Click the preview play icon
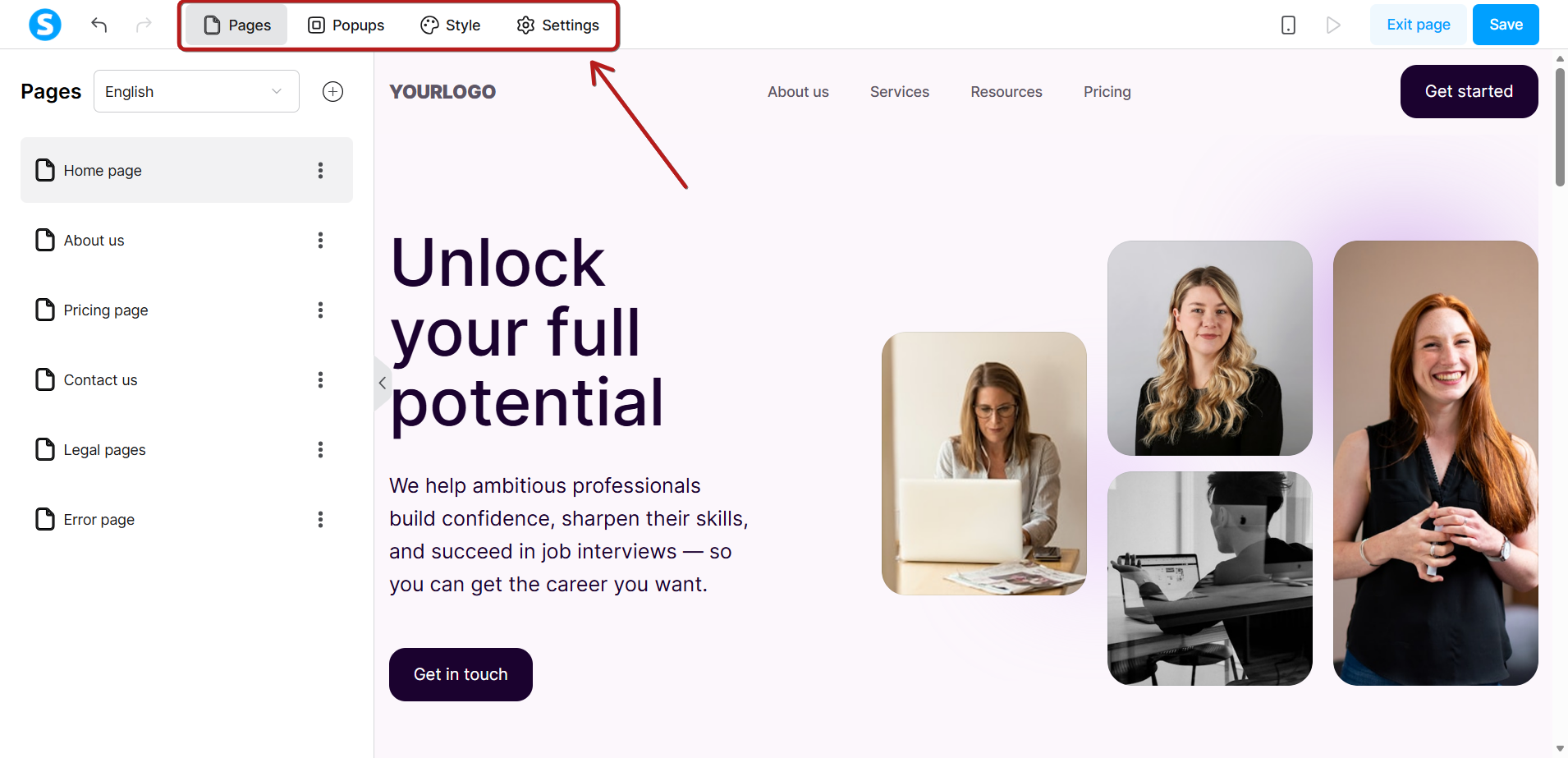This screenshot has height=758, width=1568. pyautogui.click(x=1333, y=25)
